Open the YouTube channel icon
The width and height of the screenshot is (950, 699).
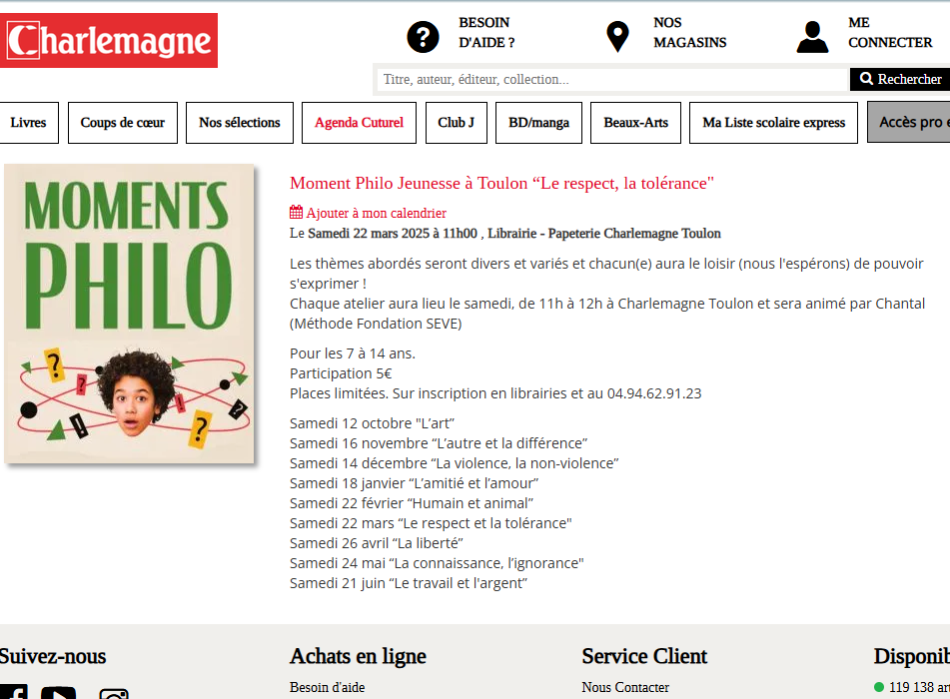click(58, 692)
